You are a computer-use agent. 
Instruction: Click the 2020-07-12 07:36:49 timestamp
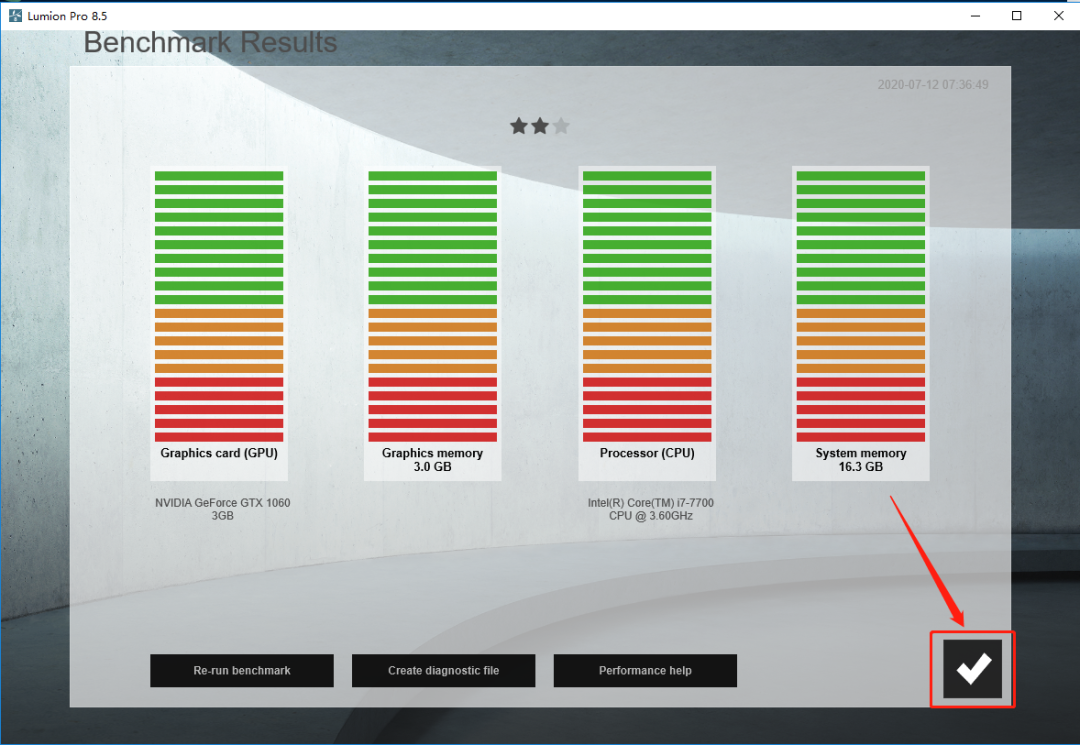(x=933, y=85)
